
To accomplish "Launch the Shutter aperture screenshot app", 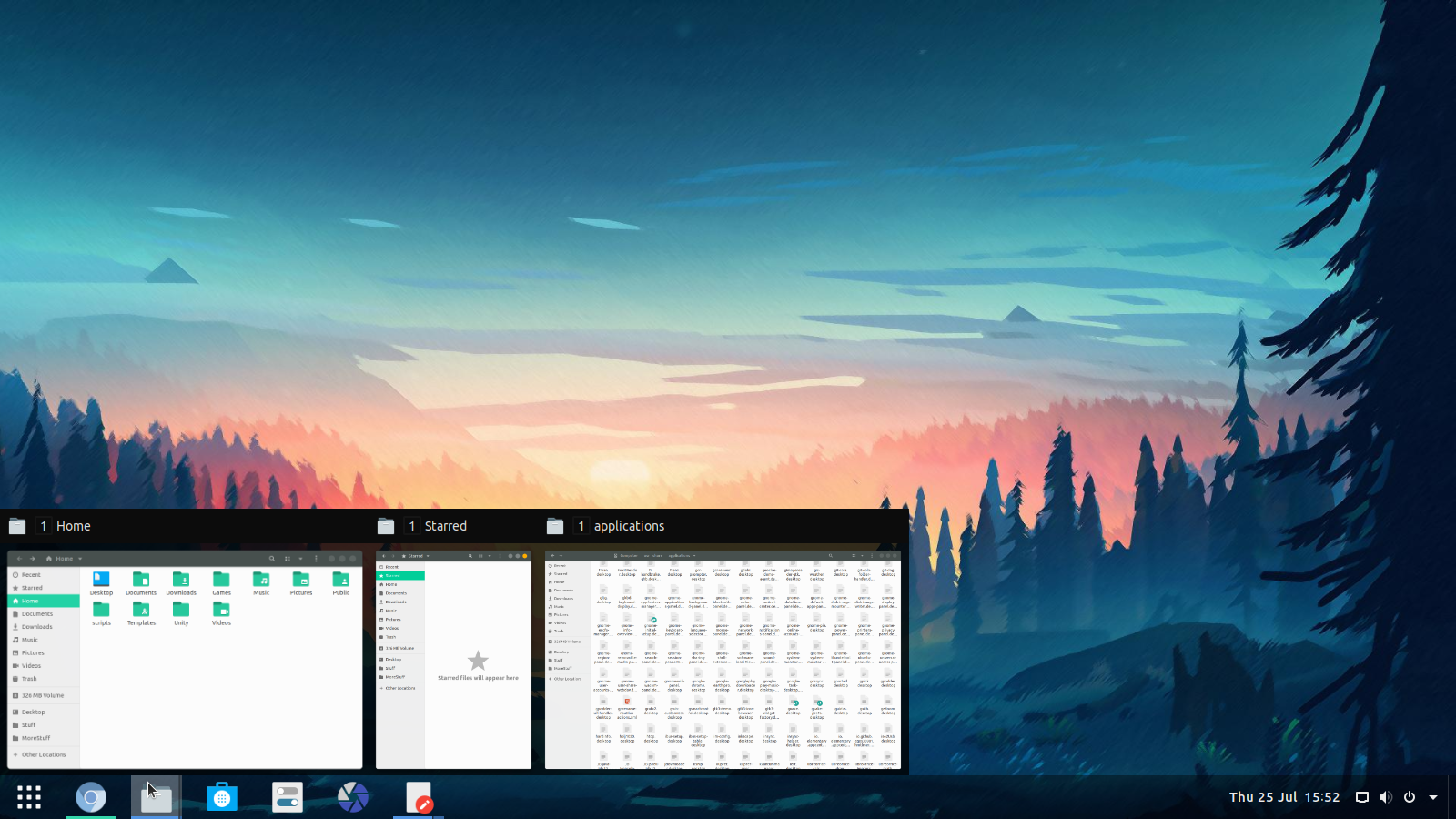I will (x=353, y=797).
